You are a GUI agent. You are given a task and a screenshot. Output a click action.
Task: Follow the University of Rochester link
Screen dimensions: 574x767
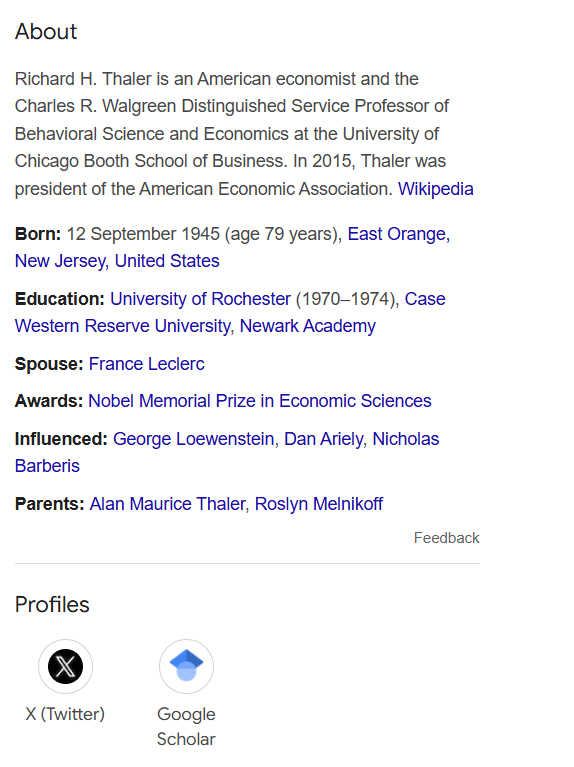point(200,299)
